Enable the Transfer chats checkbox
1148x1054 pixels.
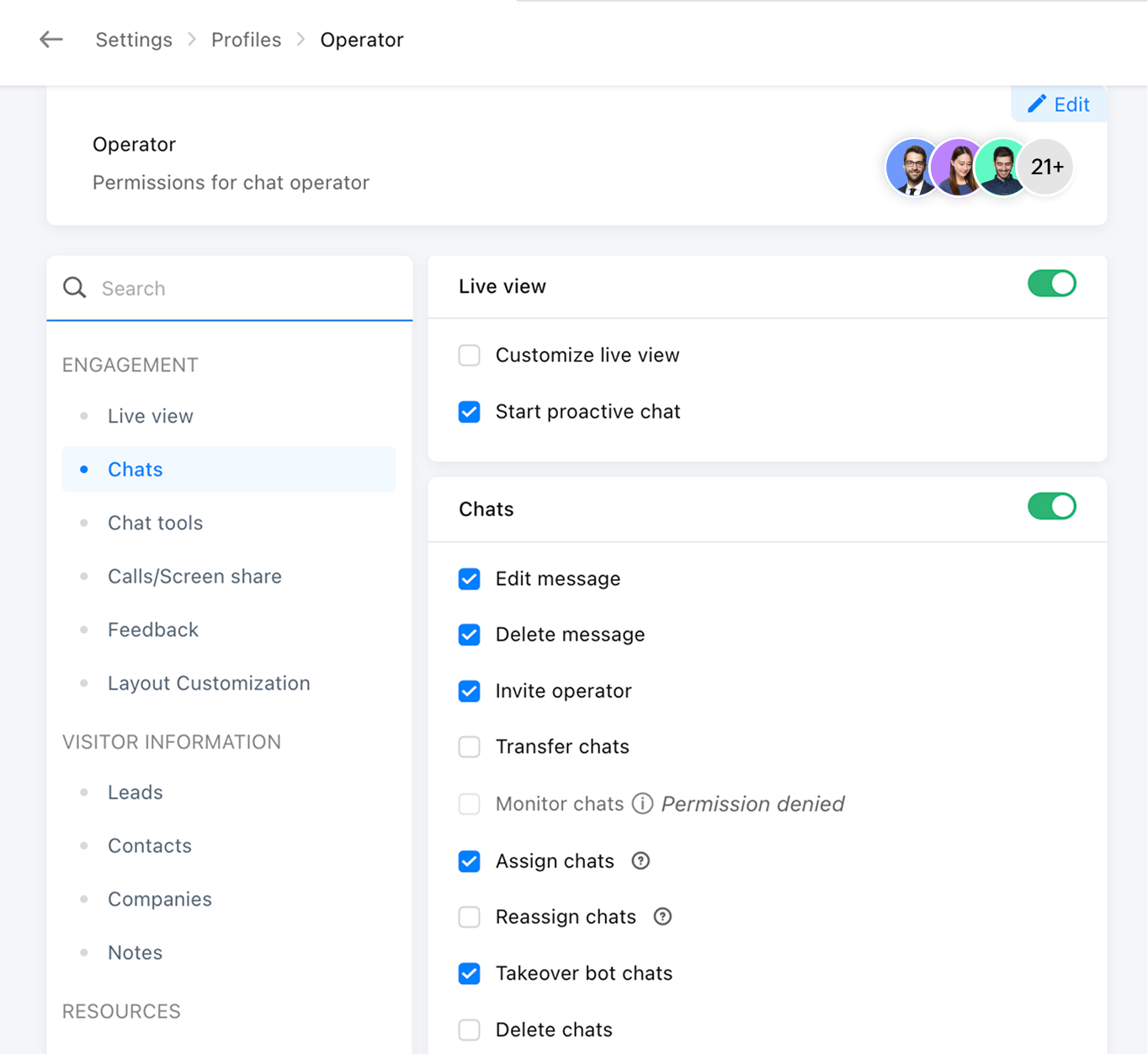(469, 747)
